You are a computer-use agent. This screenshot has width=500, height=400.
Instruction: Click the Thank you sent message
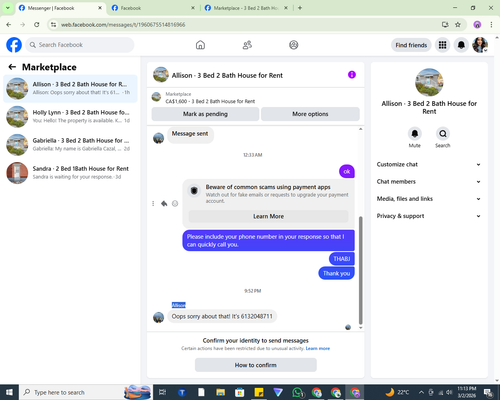pyautogui.click(x=336, y=273)
